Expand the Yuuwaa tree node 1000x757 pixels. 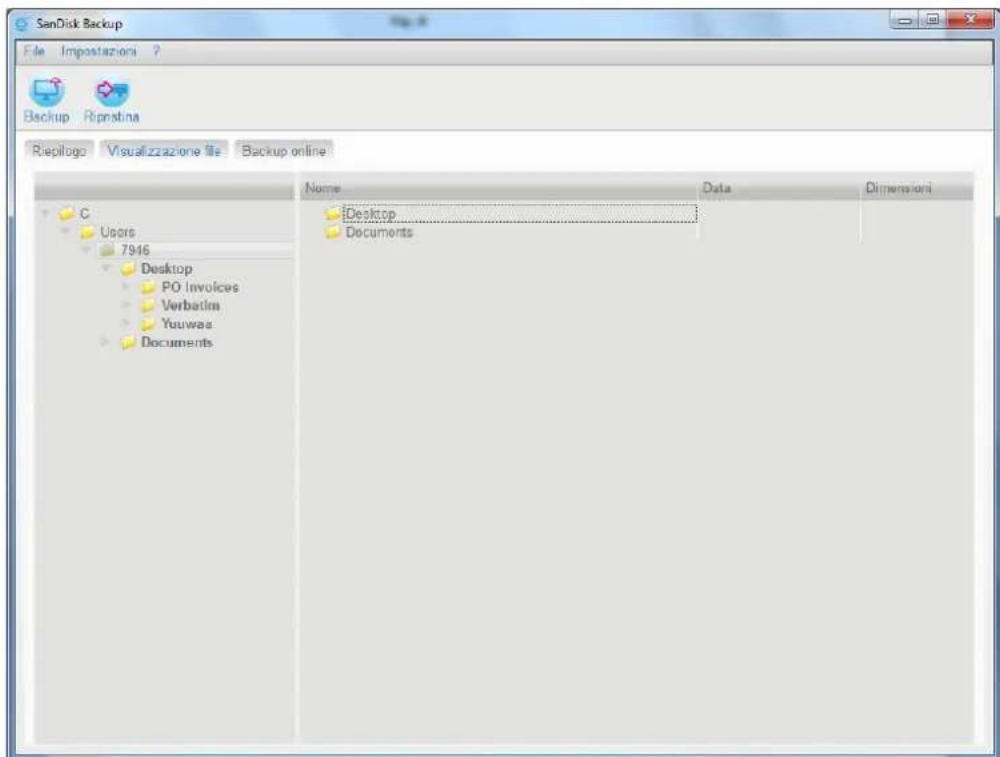[x=126, y=324]
